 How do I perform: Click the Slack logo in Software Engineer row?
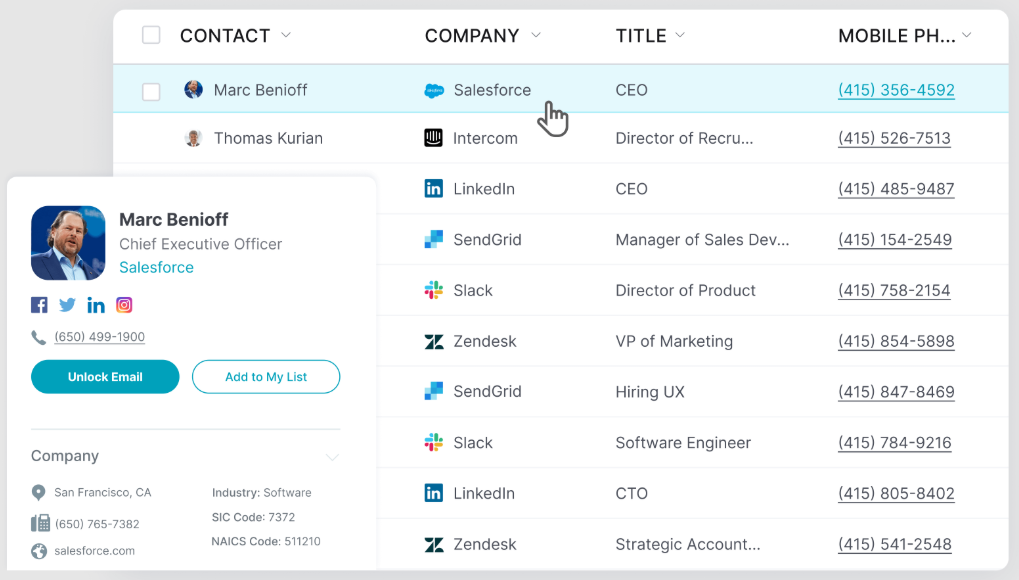(x=433, y=442)
